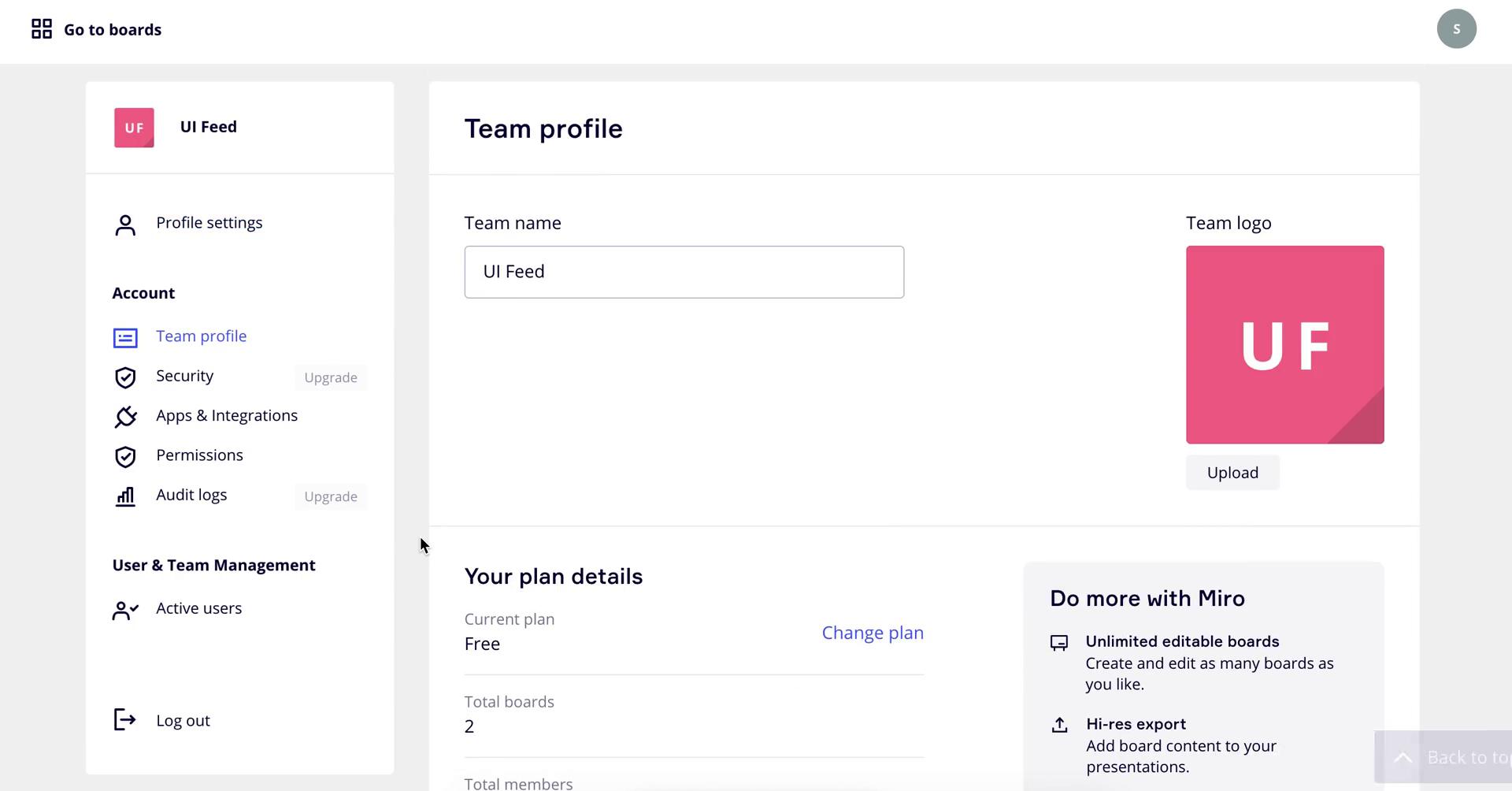The width and height of the screenshot is (1512, 791).
Task: Click the Team logo label
Action: [1228, 223]
